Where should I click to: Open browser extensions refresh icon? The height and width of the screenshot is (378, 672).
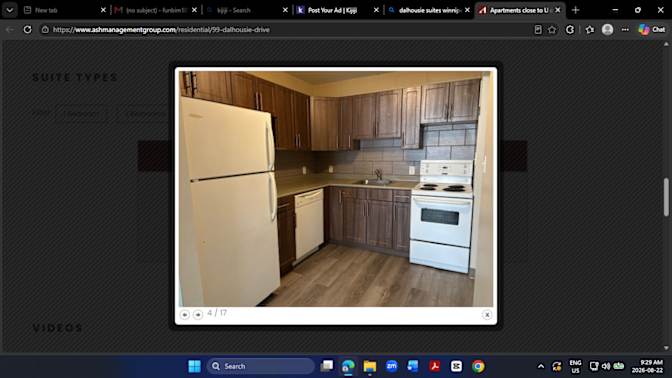(570, 30)
